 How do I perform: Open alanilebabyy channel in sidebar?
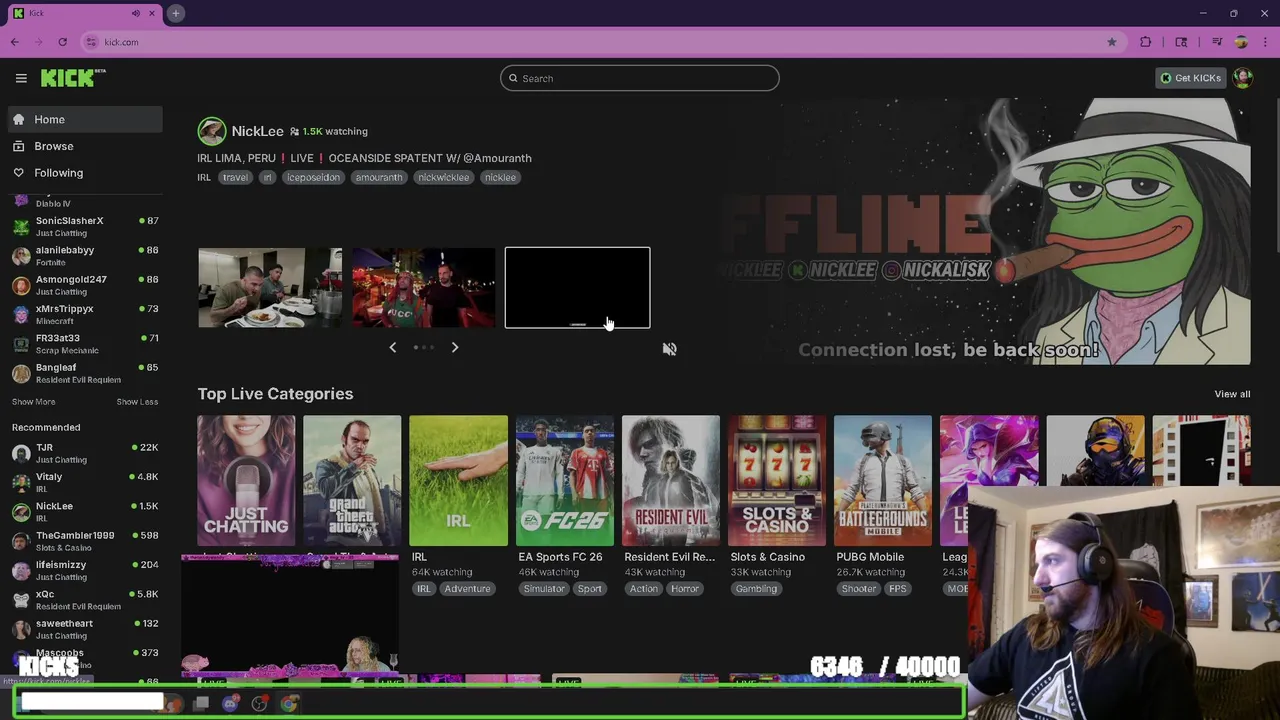pyautogui.click(x=85, y=256)
